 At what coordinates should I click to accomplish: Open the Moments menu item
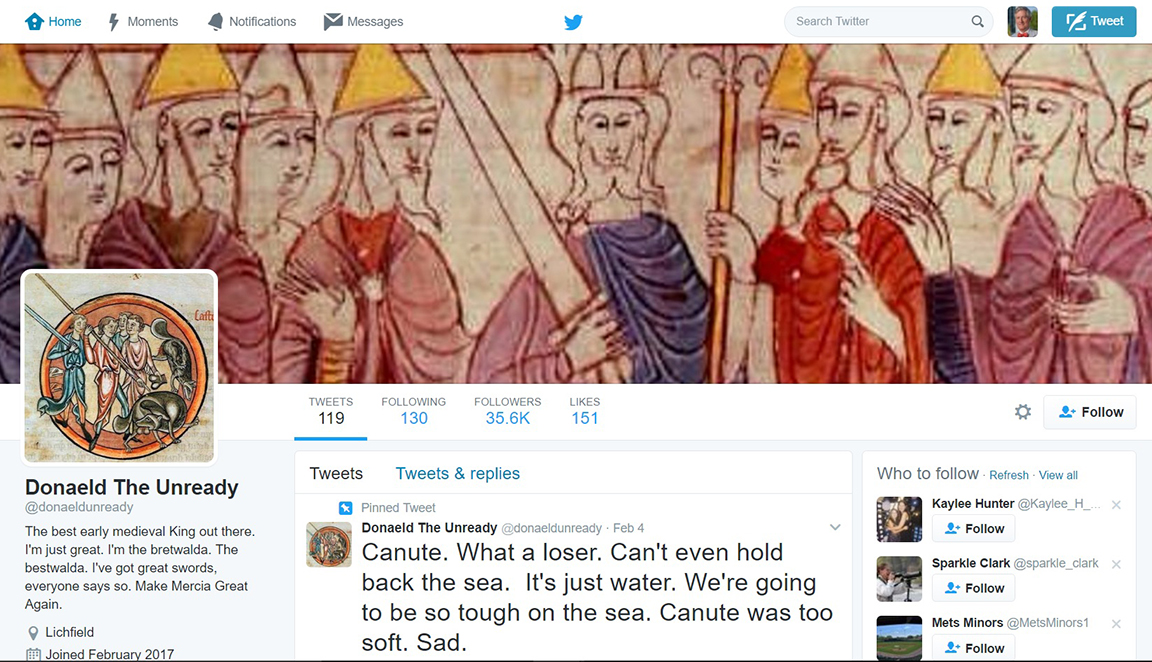point(143,22)
